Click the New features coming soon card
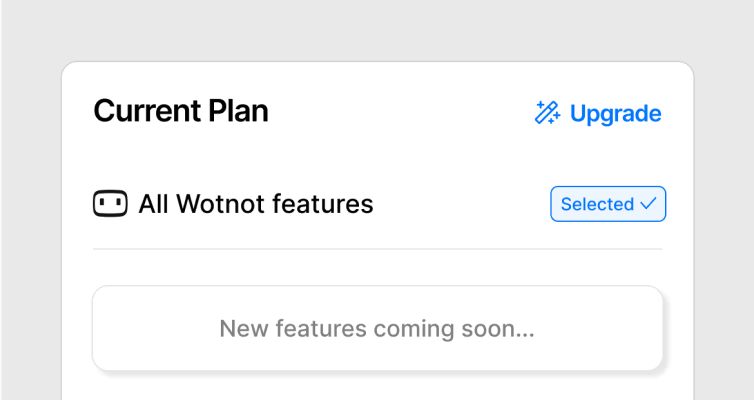This screenshot has width=754, height=400. tap(377, 328)
